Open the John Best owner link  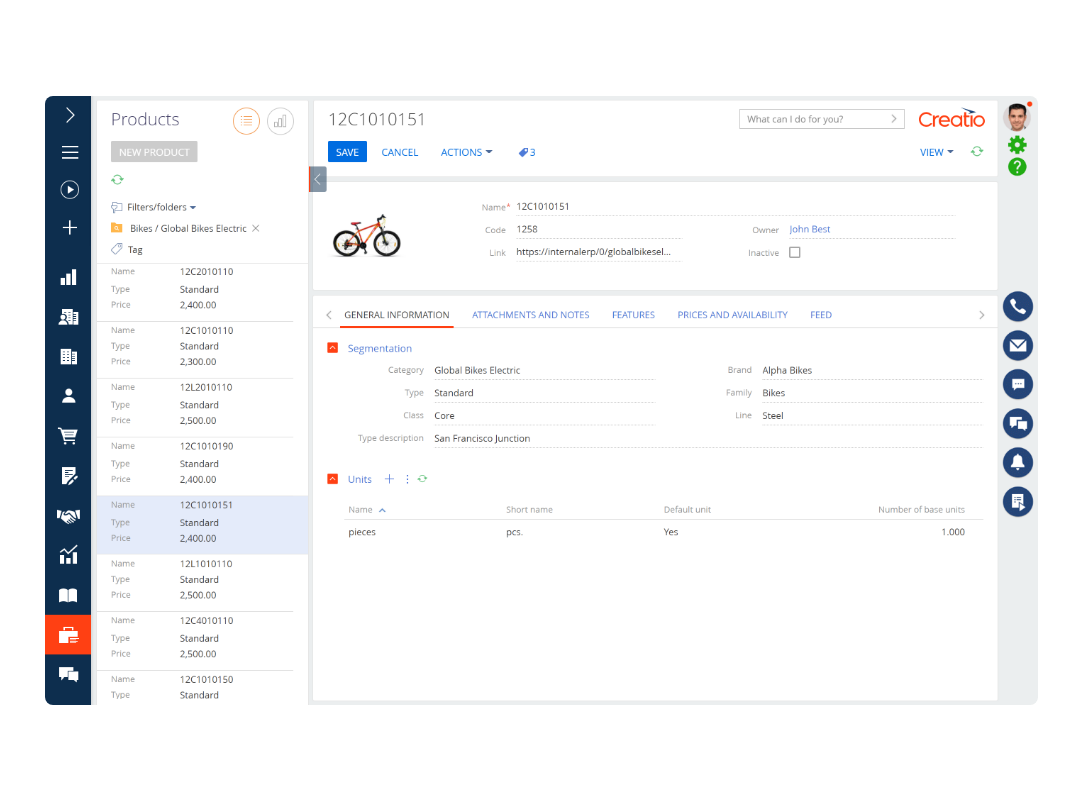(809, 230)
